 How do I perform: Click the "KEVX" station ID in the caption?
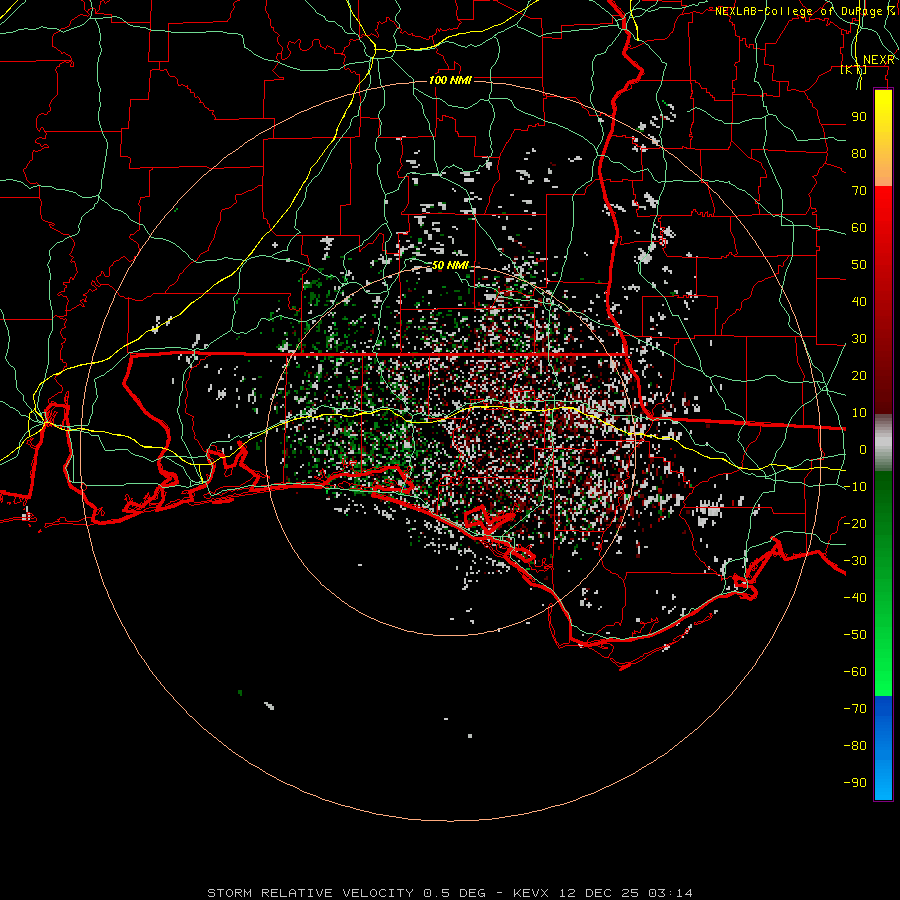tap(531, 893)
